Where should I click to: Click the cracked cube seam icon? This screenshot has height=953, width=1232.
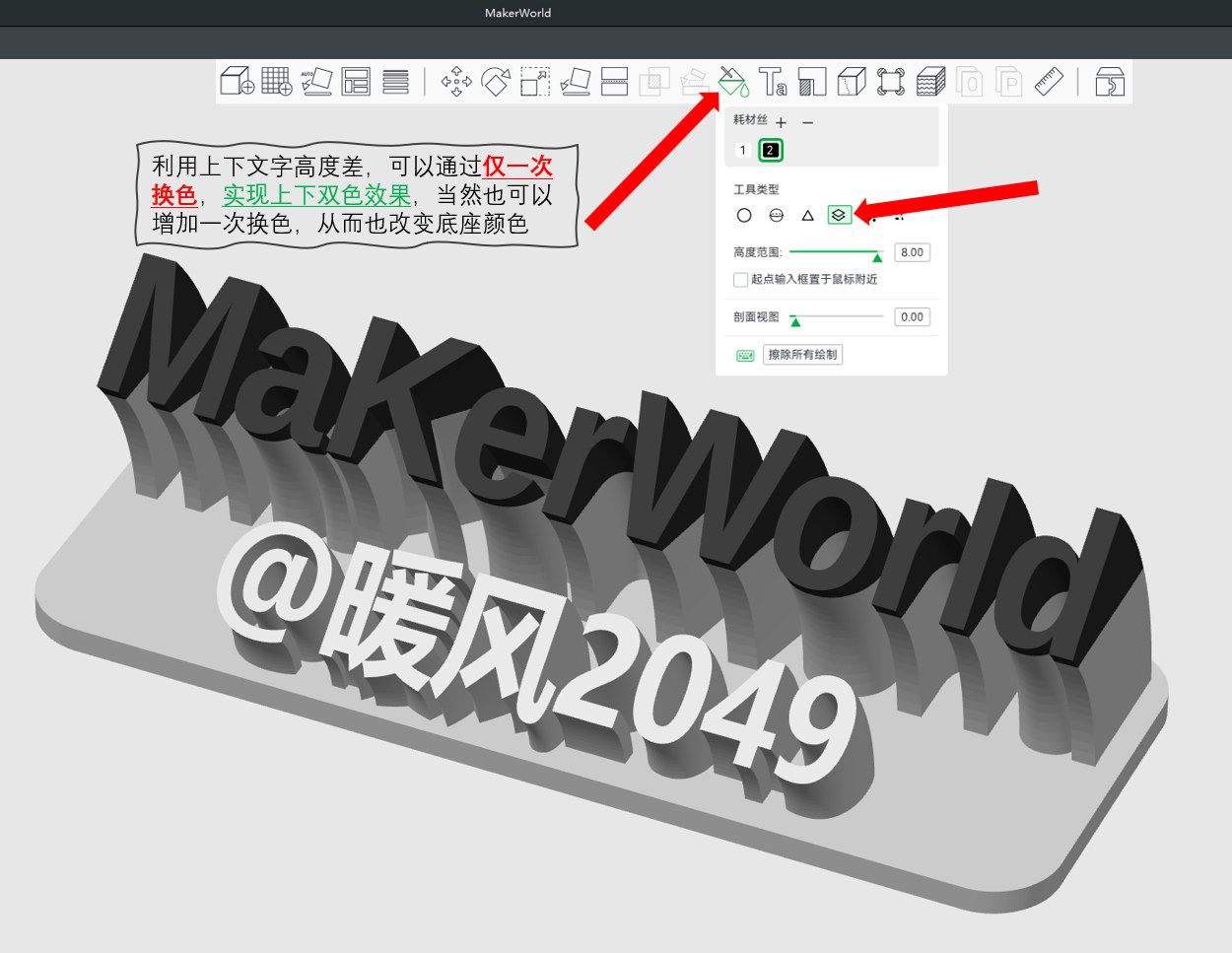coord(852,81)
